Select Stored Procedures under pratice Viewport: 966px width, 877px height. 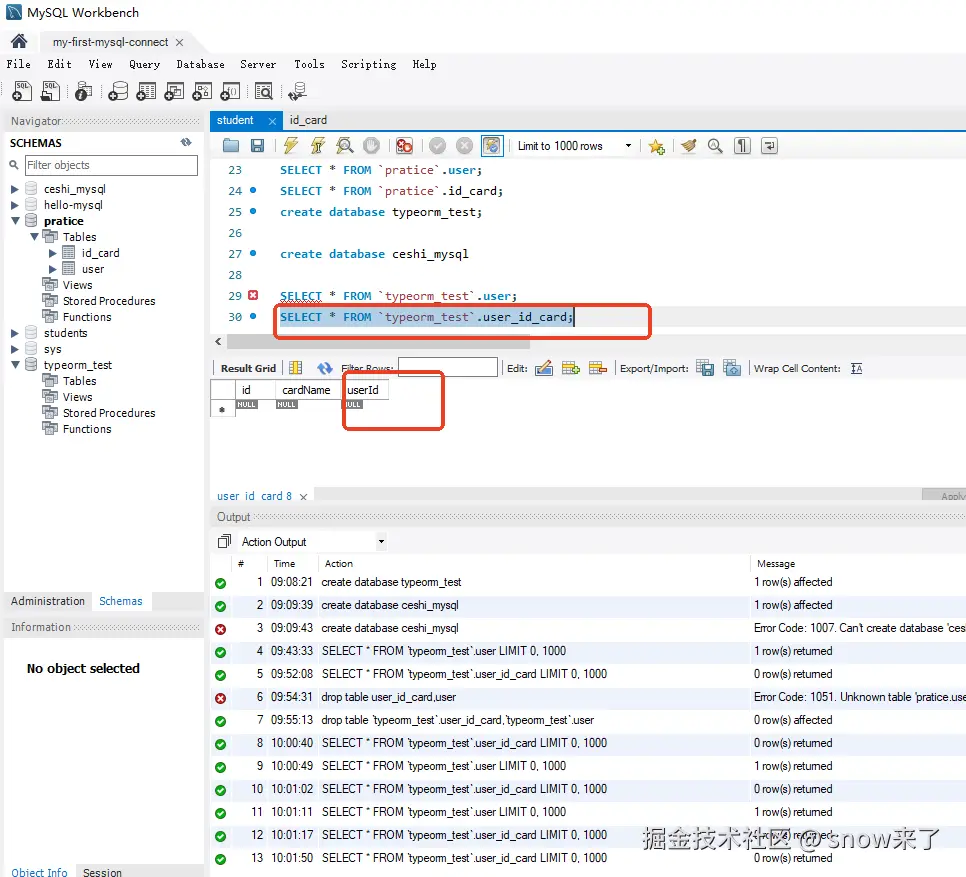[x=108, y=301]
